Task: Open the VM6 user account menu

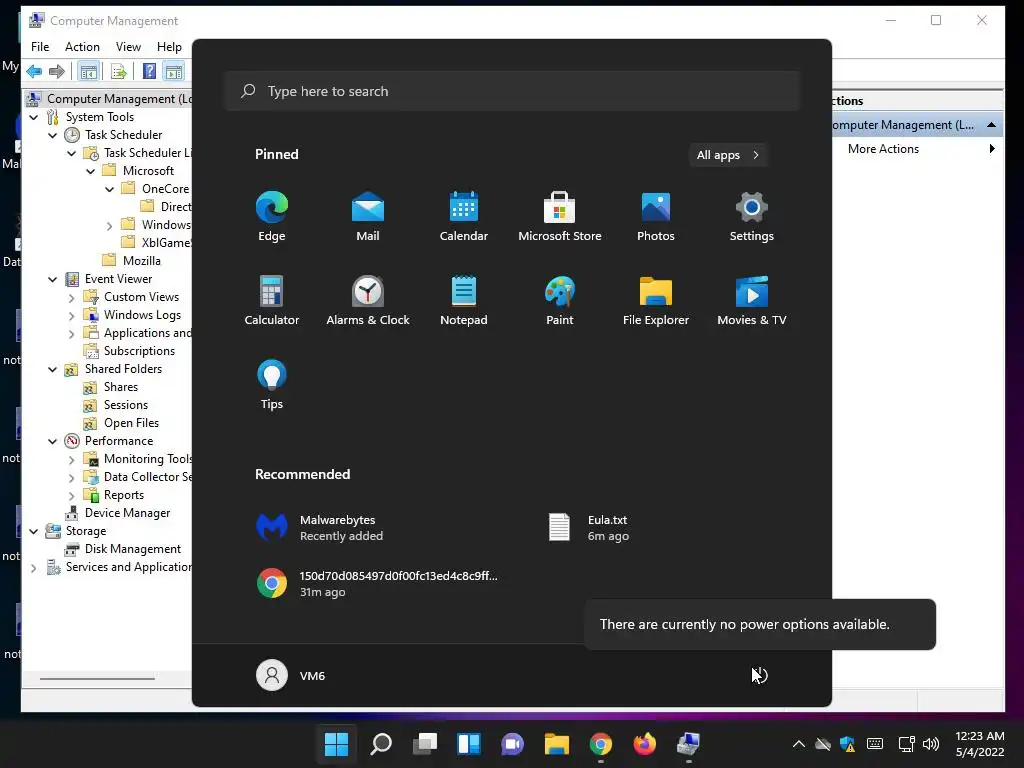Action: 291,675
